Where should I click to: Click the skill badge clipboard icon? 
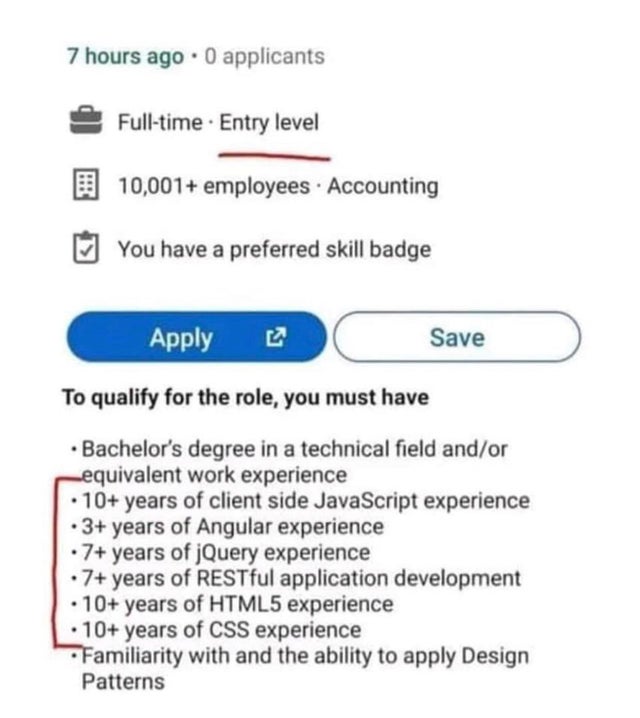point(86,248)
